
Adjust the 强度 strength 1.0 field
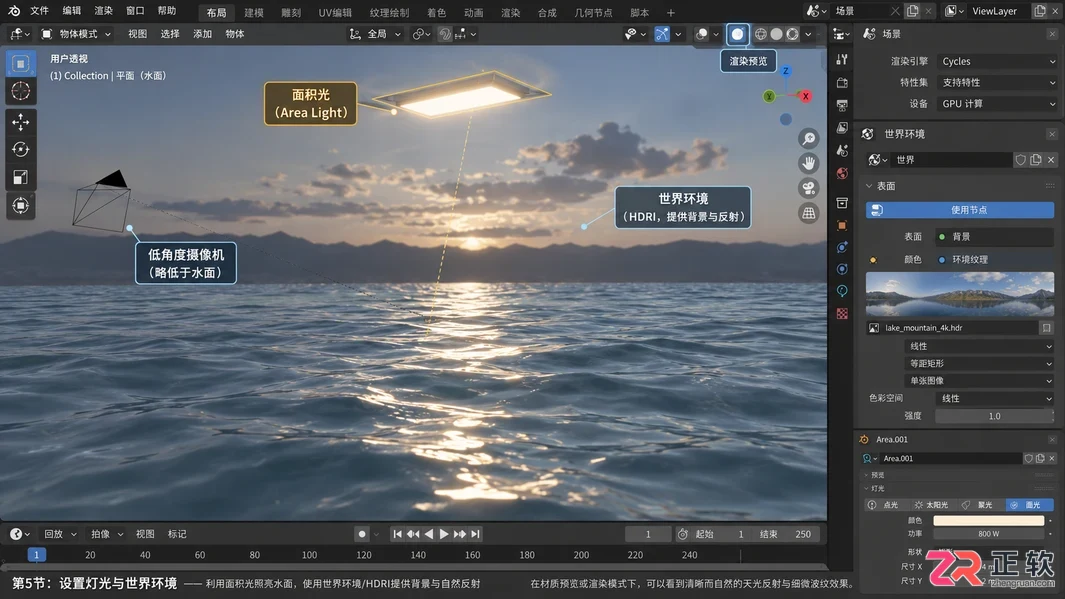pos(994,416)
